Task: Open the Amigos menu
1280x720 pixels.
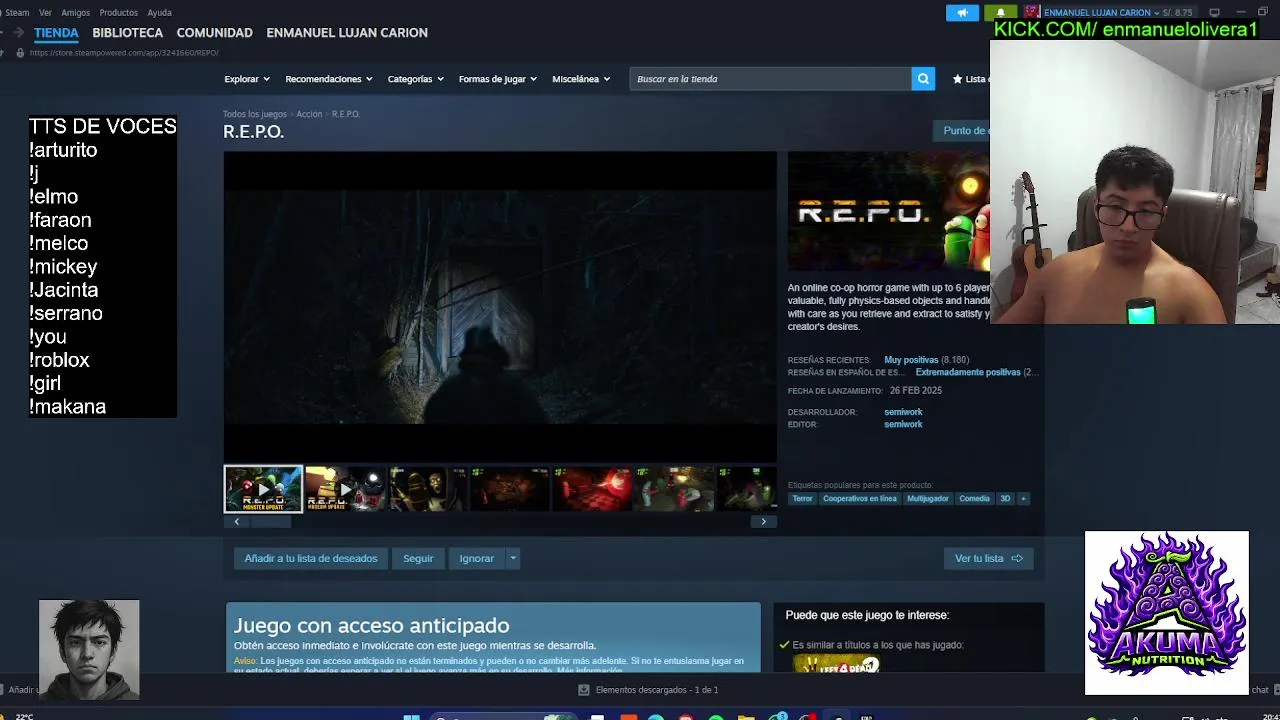Action: 75,13
